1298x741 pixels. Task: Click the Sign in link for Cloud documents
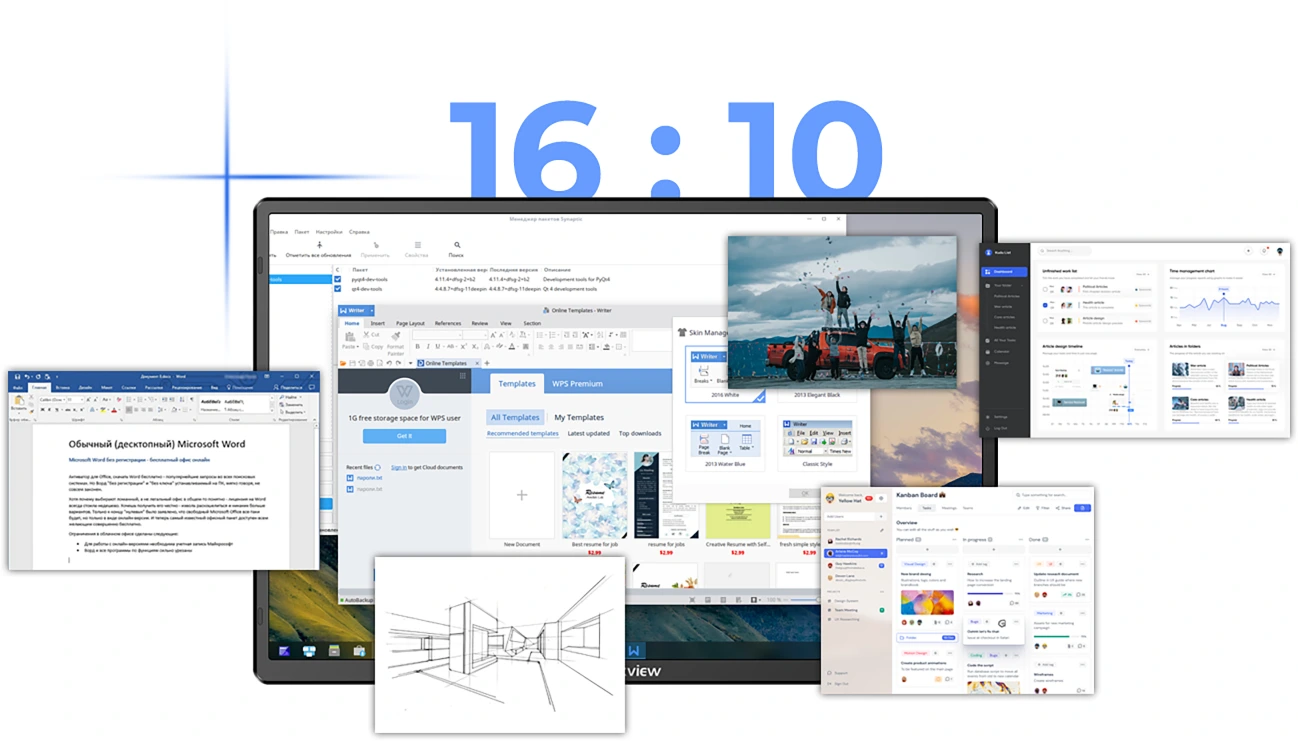point(398,467)
